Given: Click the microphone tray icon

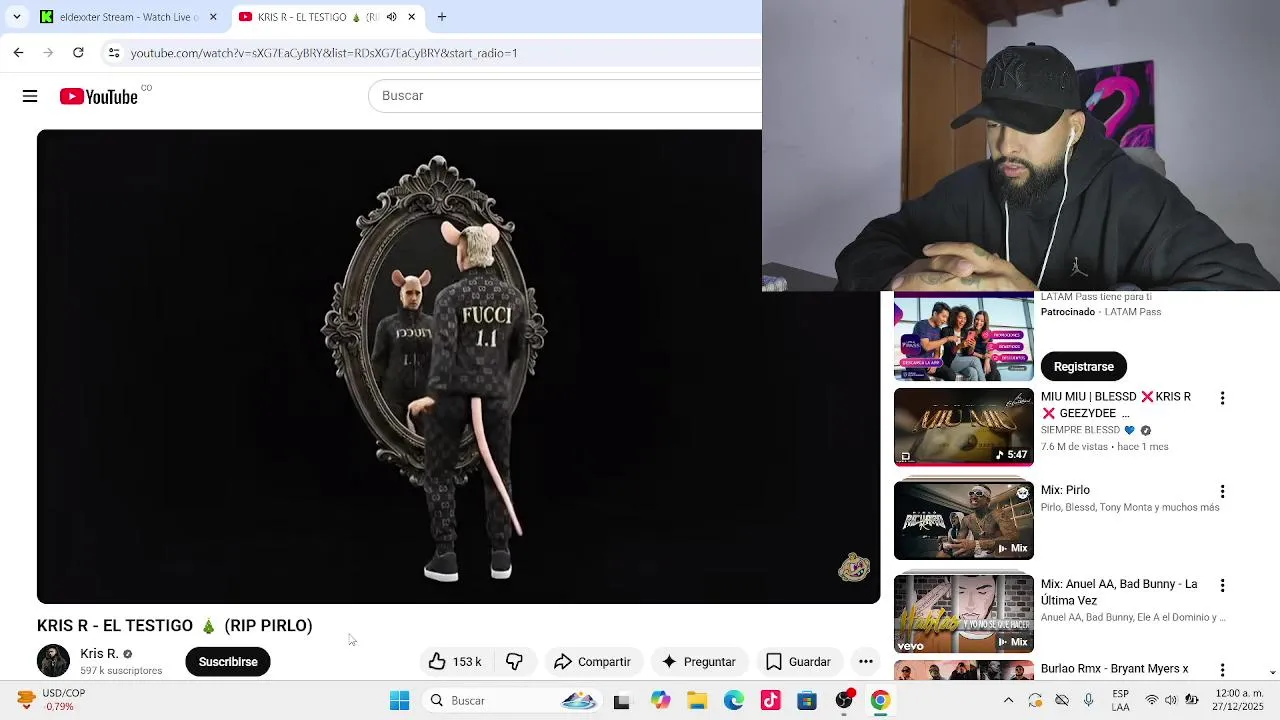Looking at the screenshot, I should [1089, 700].
